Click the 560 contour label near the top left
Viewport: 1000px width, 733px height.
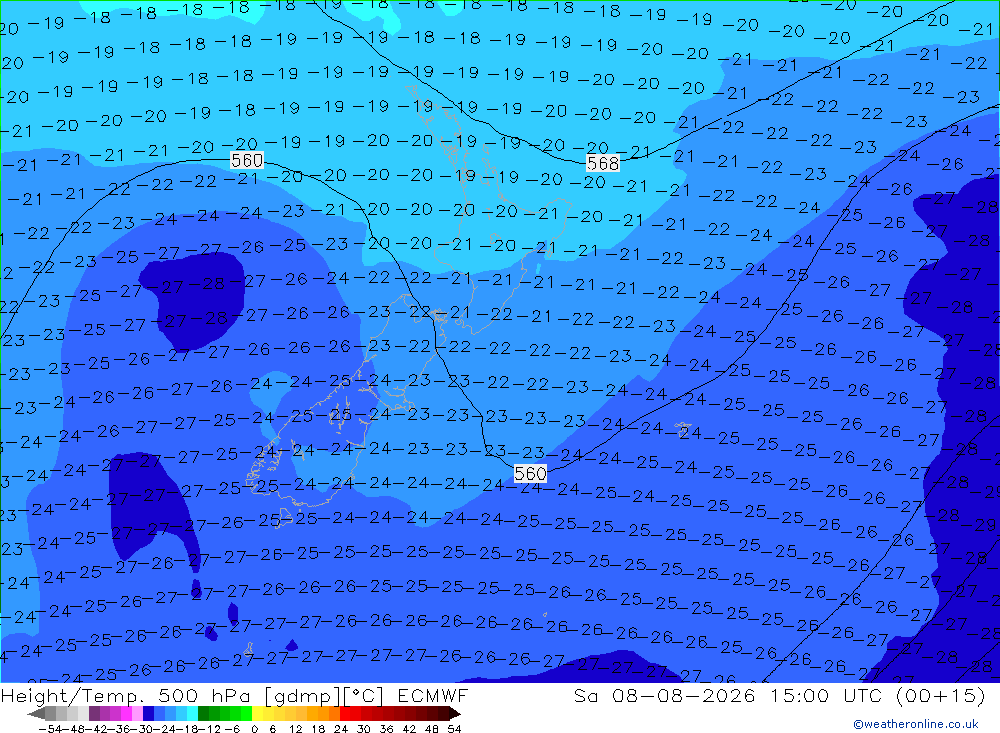click(247, 160)
